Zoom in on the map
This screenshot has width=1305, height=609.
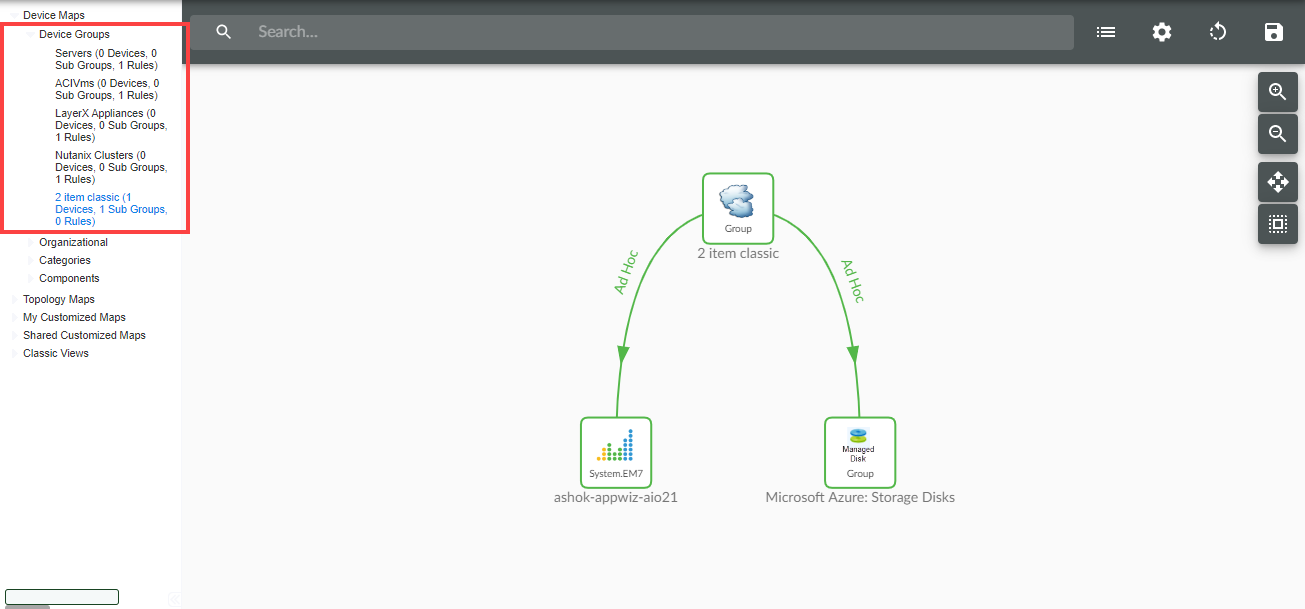(1277, 92)
